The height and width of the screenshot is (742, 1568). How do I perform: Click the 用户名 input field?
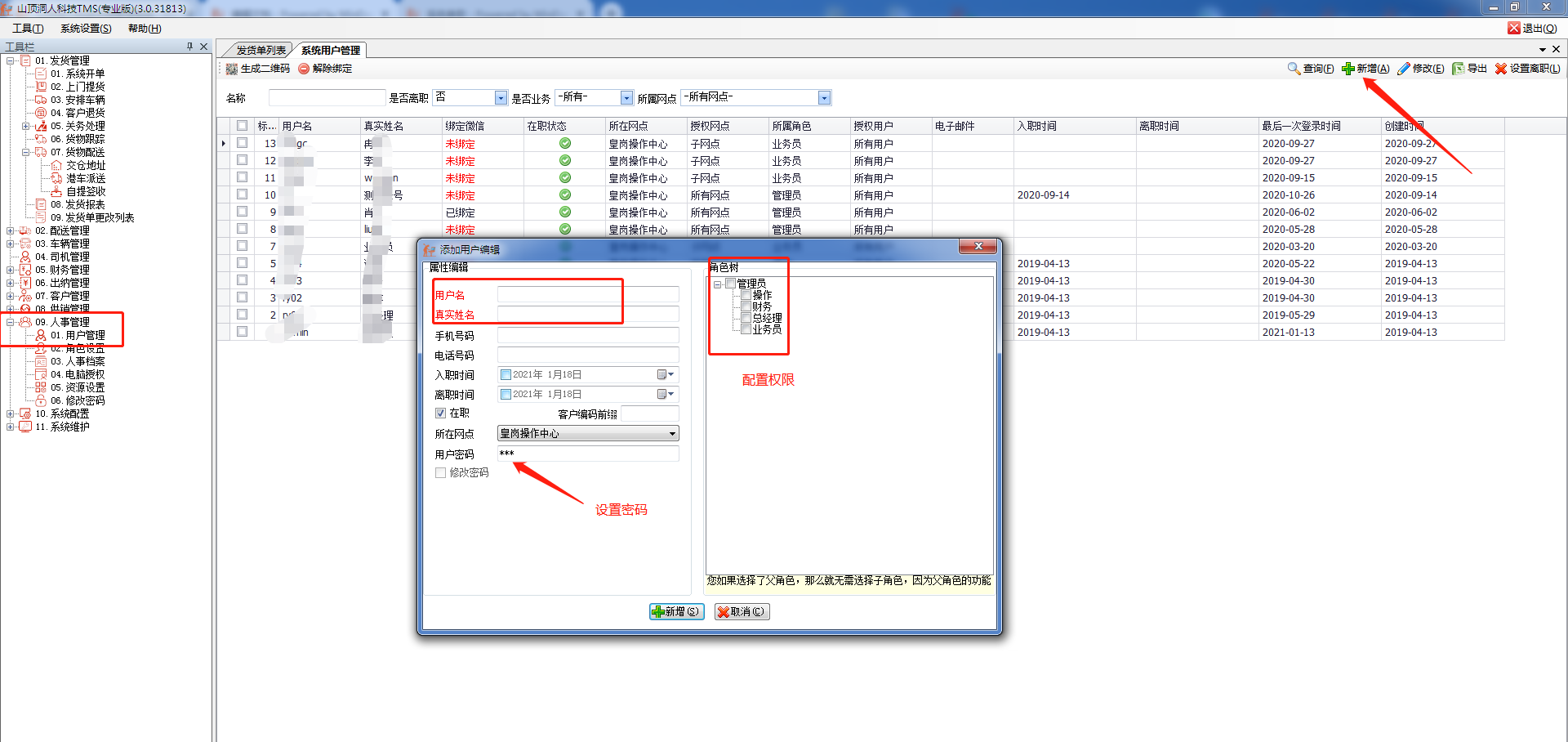click(x=588, y=295)
